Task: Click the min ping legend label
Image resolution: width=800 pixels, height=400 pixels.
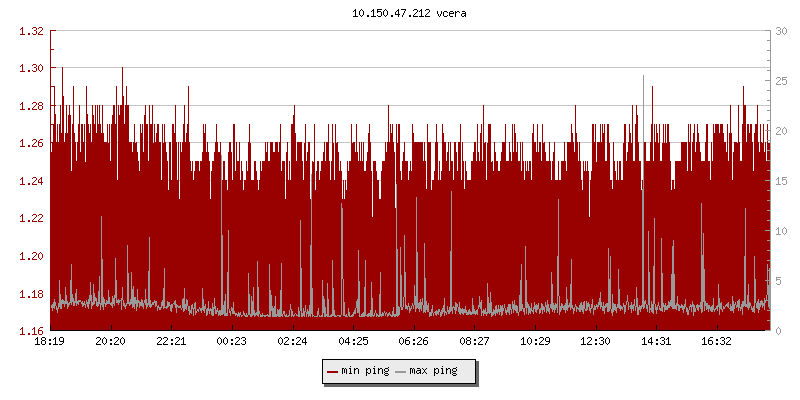Action: point(364,372)
